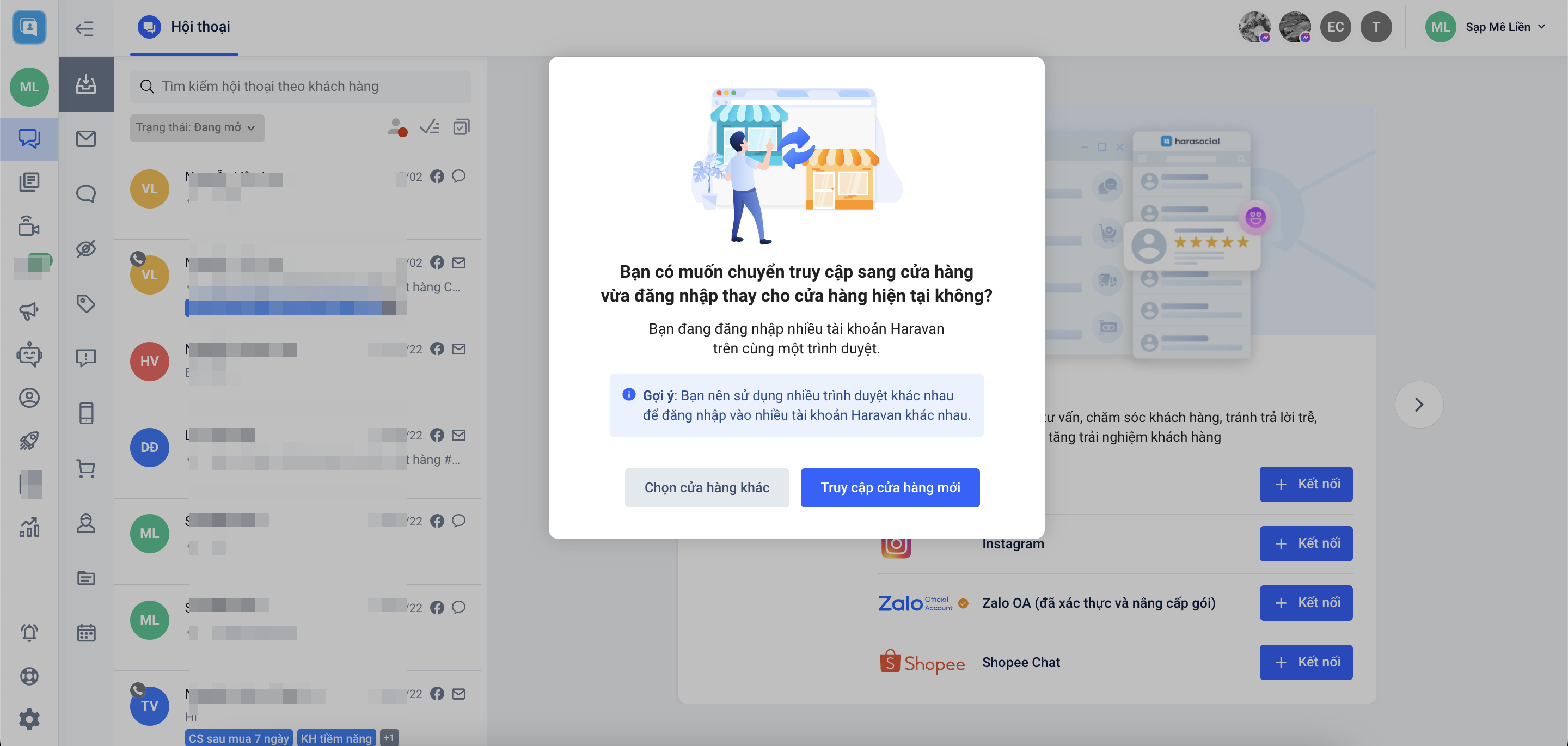Show next slide with the right chevron
The height and width of the screenshot is (746, 1568).
pyautogui.click(x=1418, y=405)
